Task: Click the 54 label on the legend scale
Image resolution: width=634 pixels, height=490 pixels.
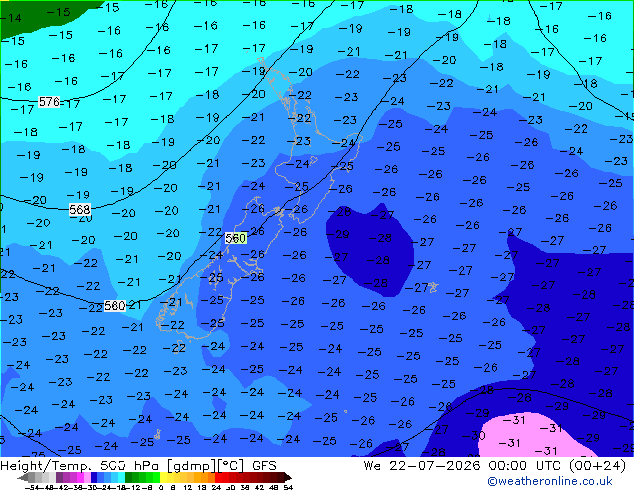Action: pyautogui.click(x=288, y=487)
